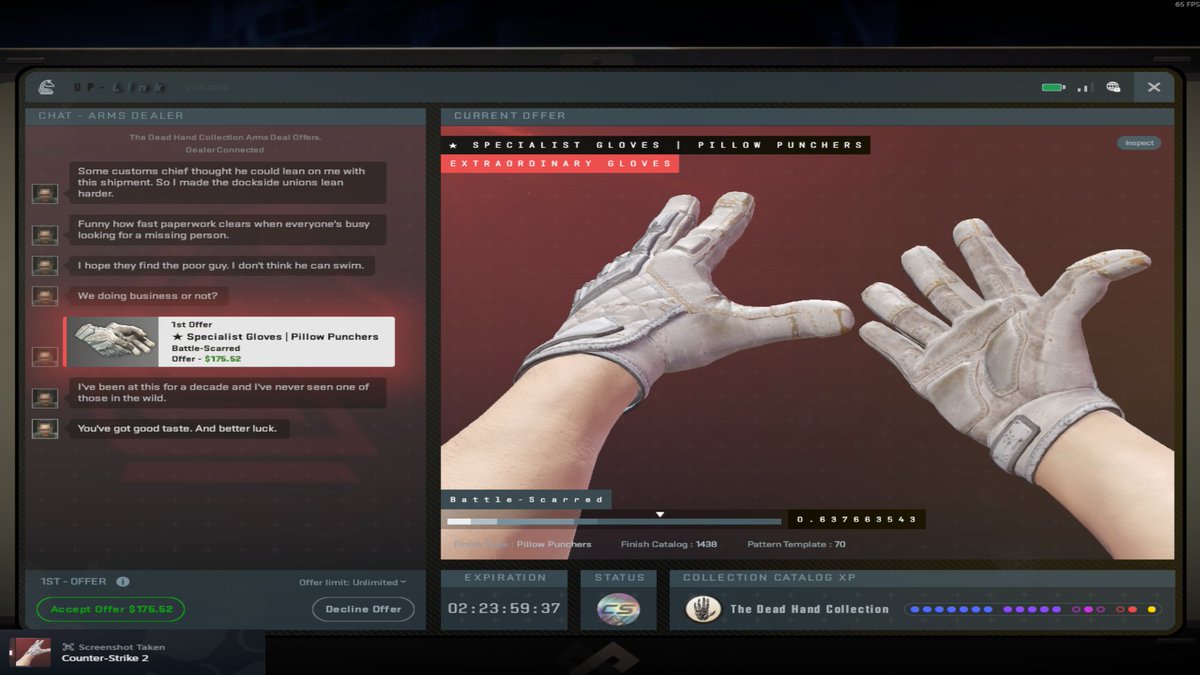Click the gloves thumbnail in offer card
This screenshot has height=675, width=1200.
(113, 342)
